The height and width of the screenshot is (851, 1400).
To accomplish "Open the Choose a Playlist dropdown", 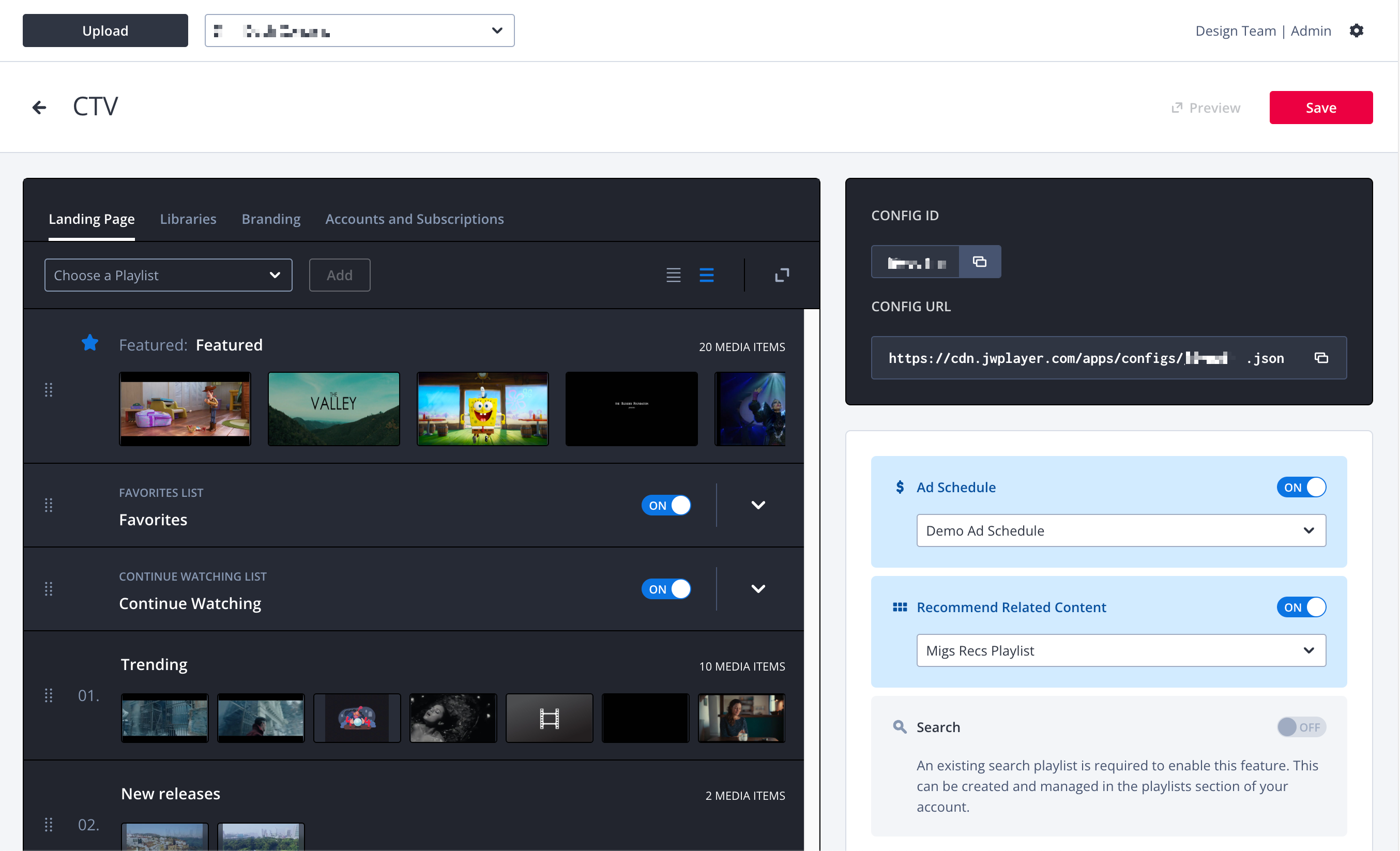I will [168, 276].
